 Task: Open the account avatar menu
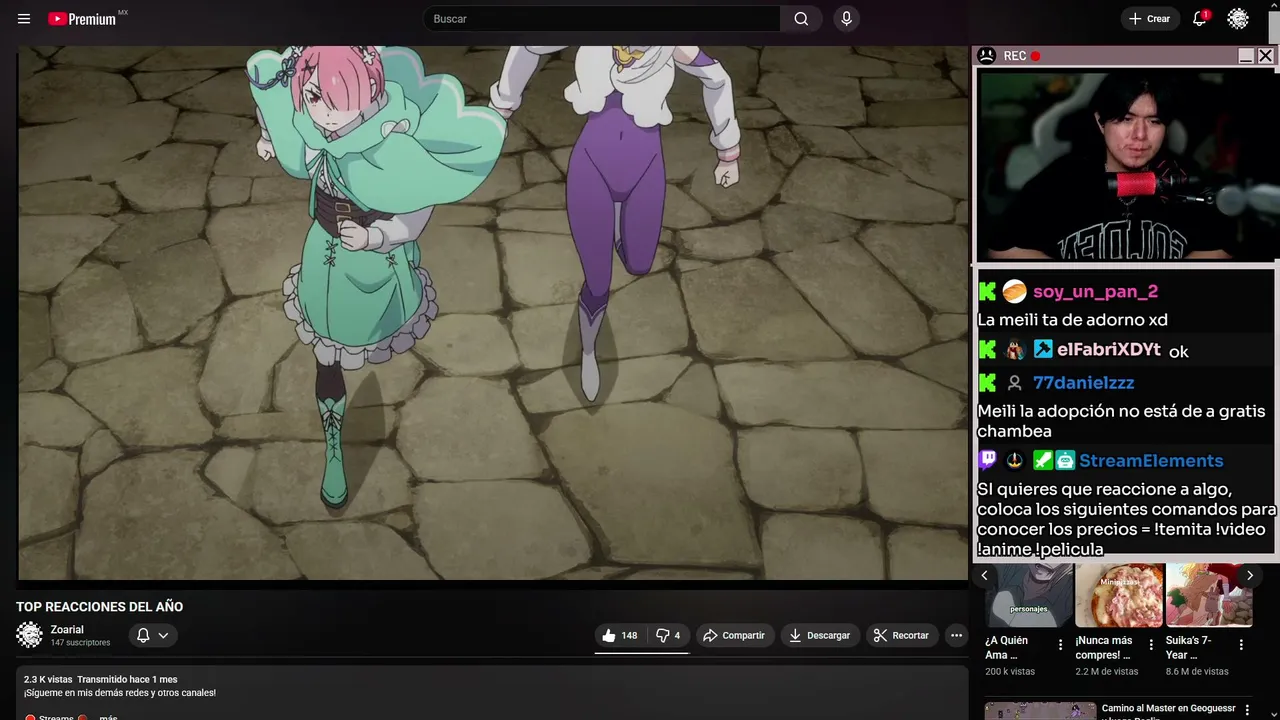point(1238,19)
